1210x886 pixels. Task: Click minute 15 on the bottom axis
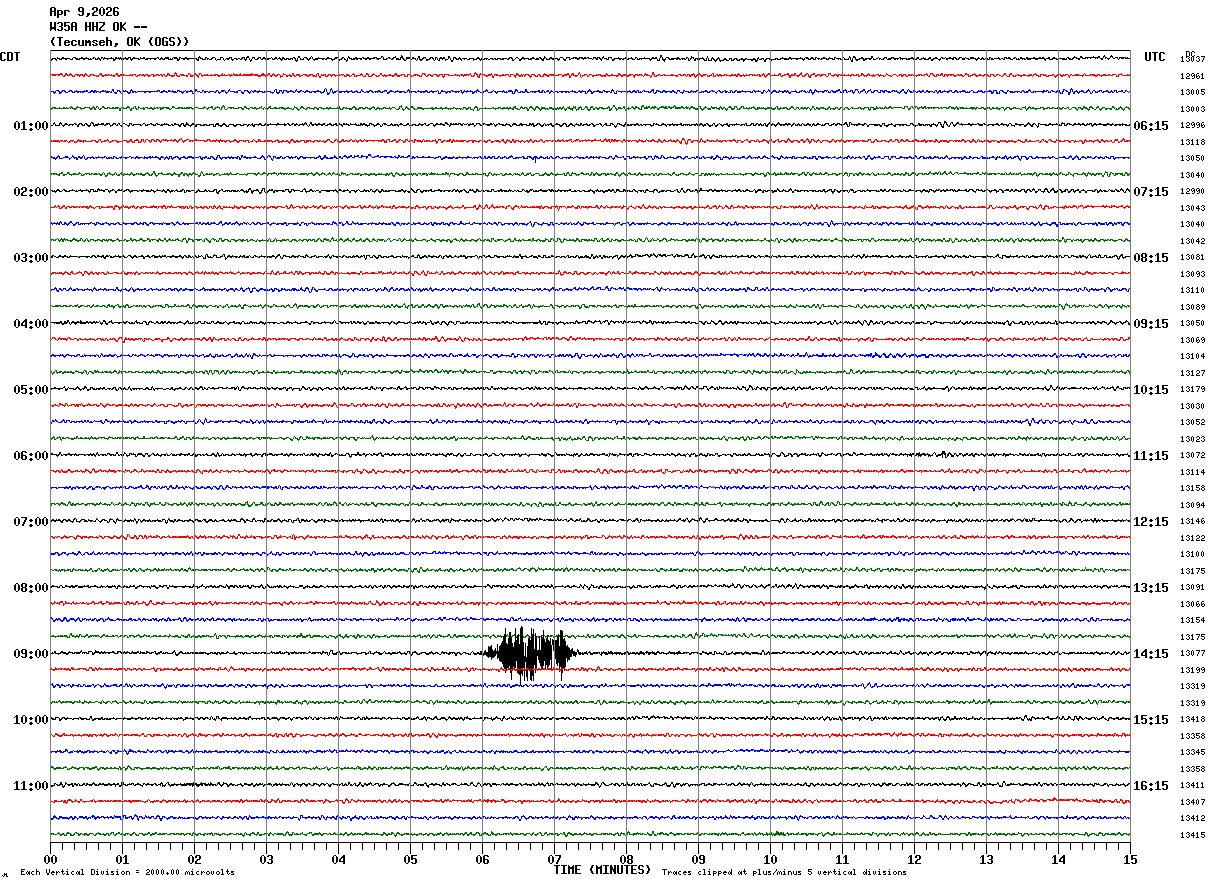tap(1130, 859)
